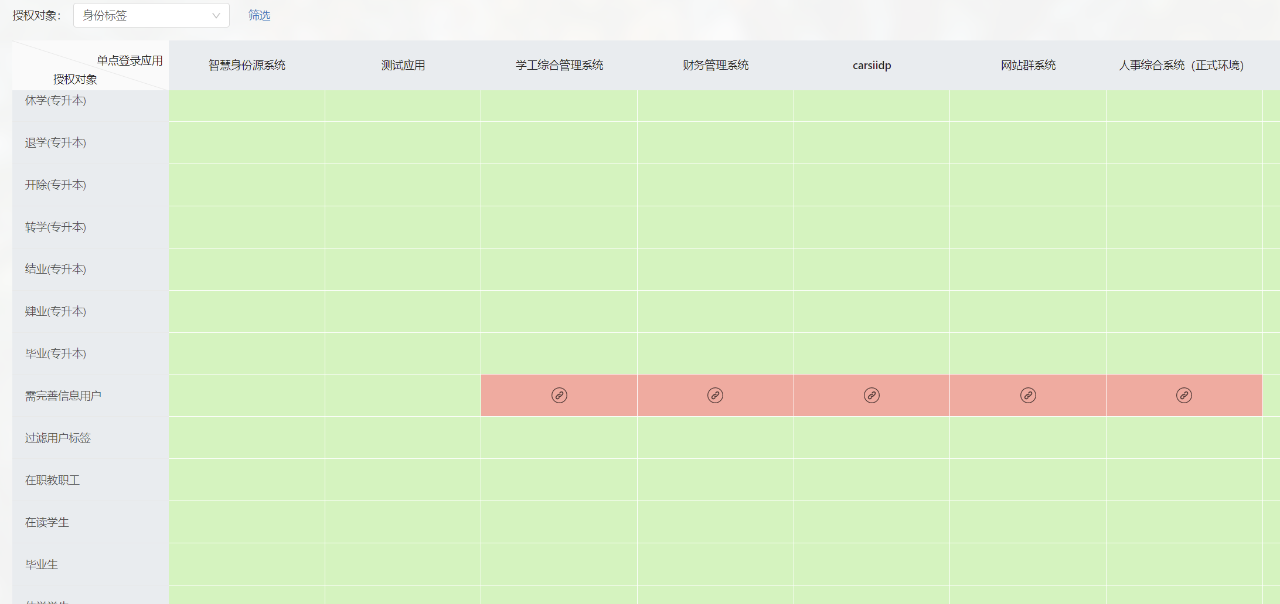Click the carsiidp column header

tap(872, 65)
